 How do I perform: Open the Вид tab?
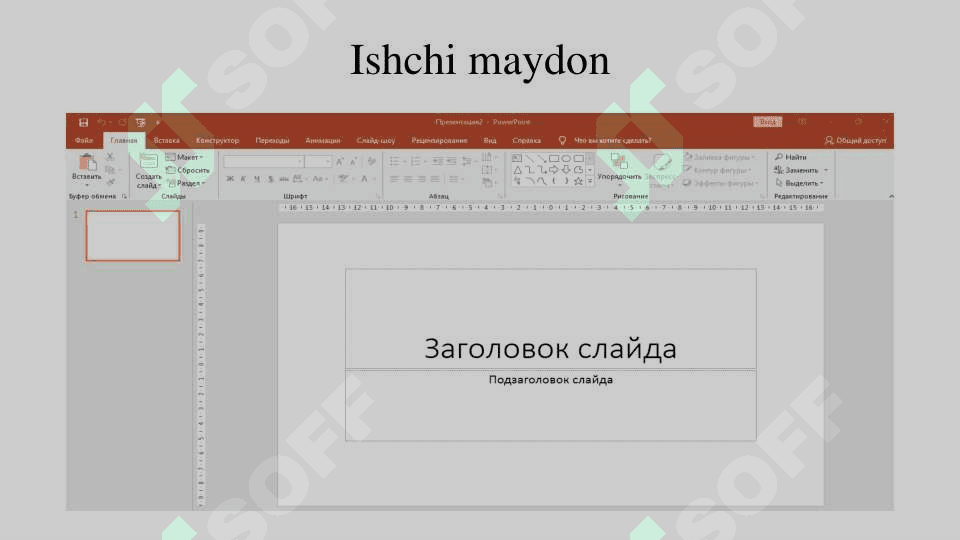pos(490,140)
